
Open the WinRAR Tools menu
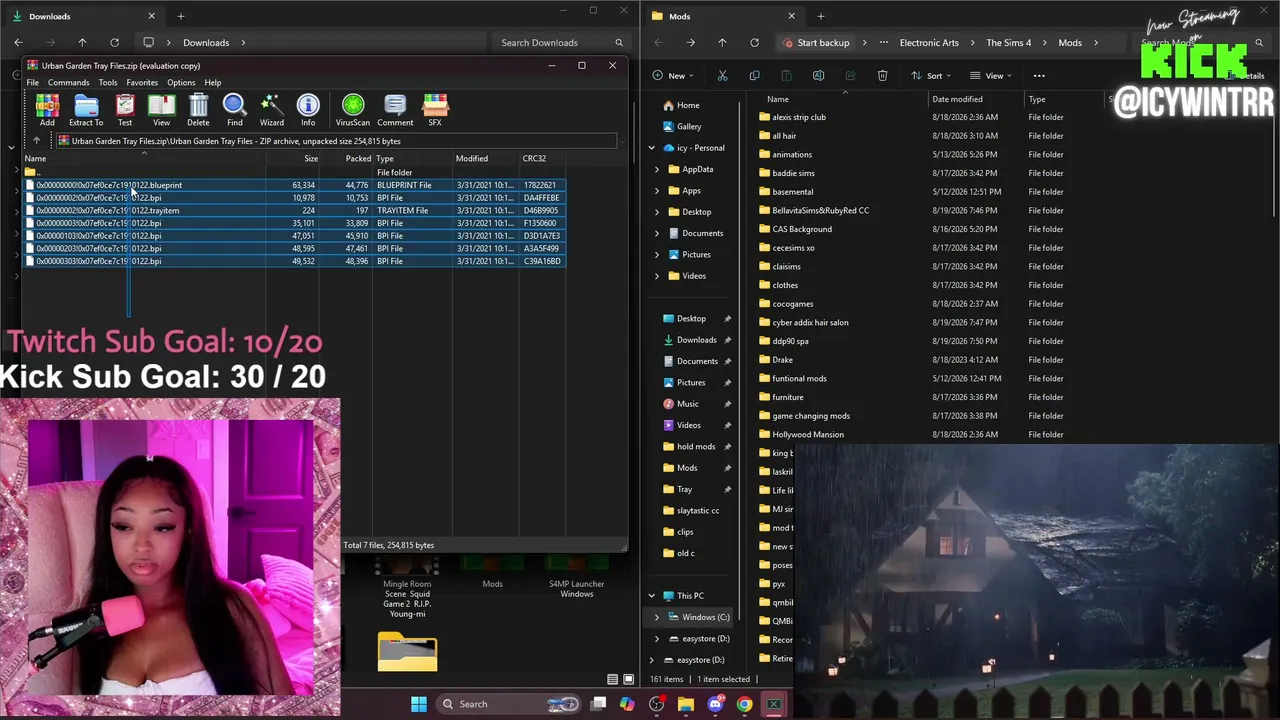[x=108, y=83]
